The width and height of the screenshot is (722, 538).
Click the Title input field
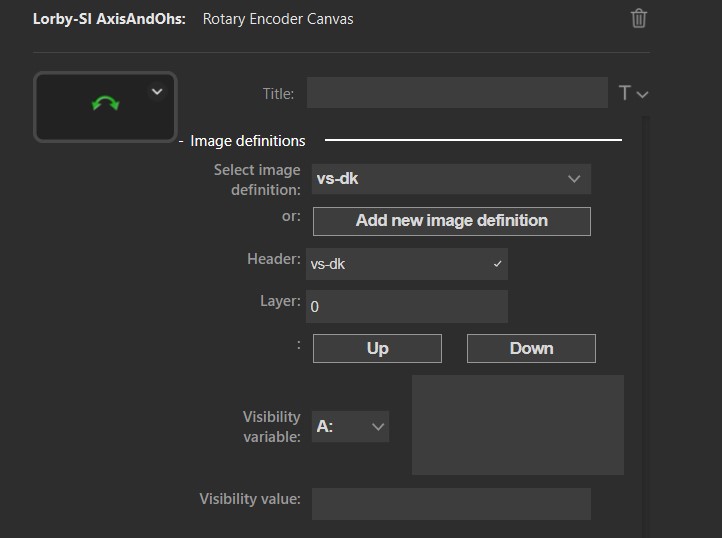(x=457, y=93)
